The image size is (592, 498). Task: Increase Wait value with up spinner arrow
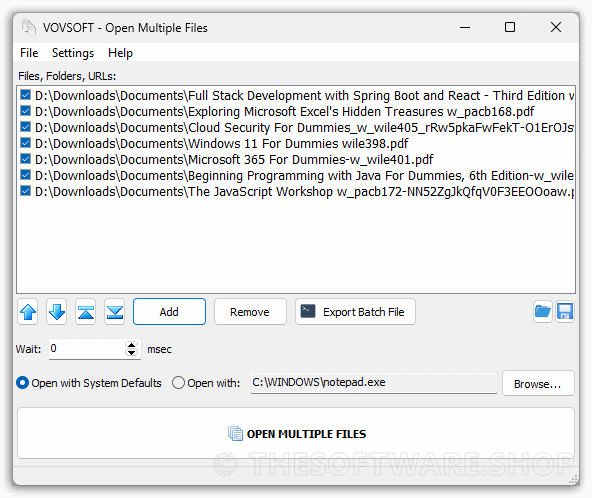[x=131, y=345]
